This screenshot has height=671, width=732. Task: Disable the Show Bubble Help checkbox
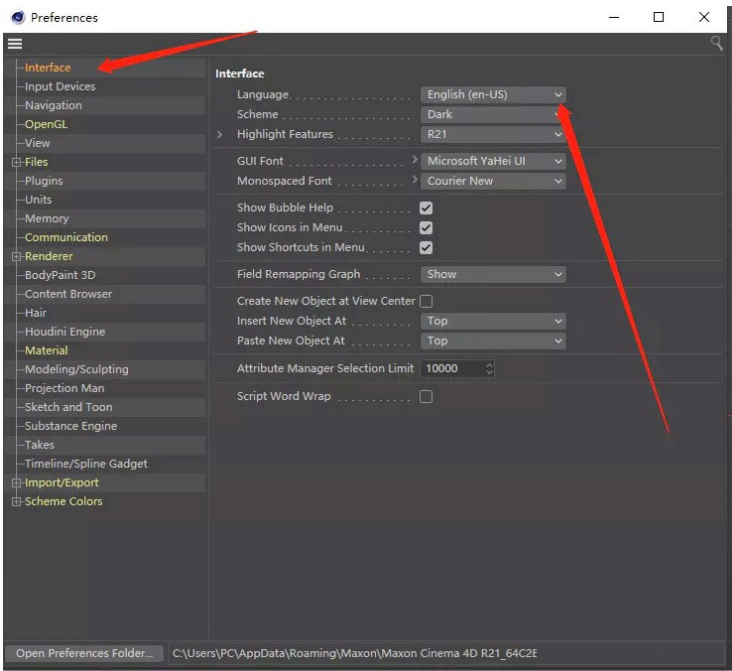click(426, 208)
